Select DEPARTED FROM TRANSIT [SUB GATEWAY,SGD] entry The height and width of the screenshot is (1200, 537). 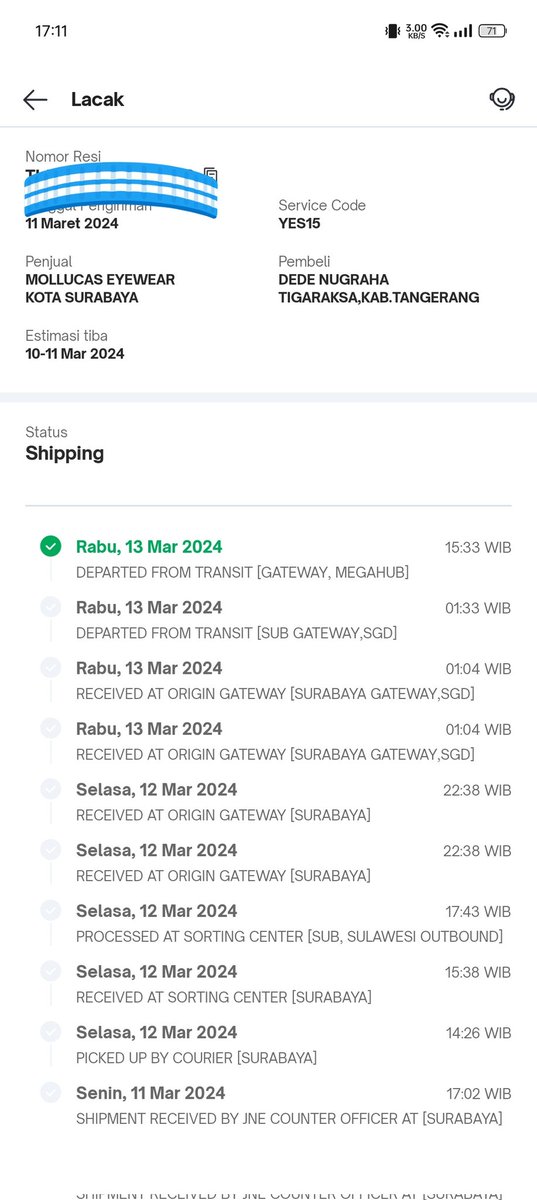click(x=268, y=620)
